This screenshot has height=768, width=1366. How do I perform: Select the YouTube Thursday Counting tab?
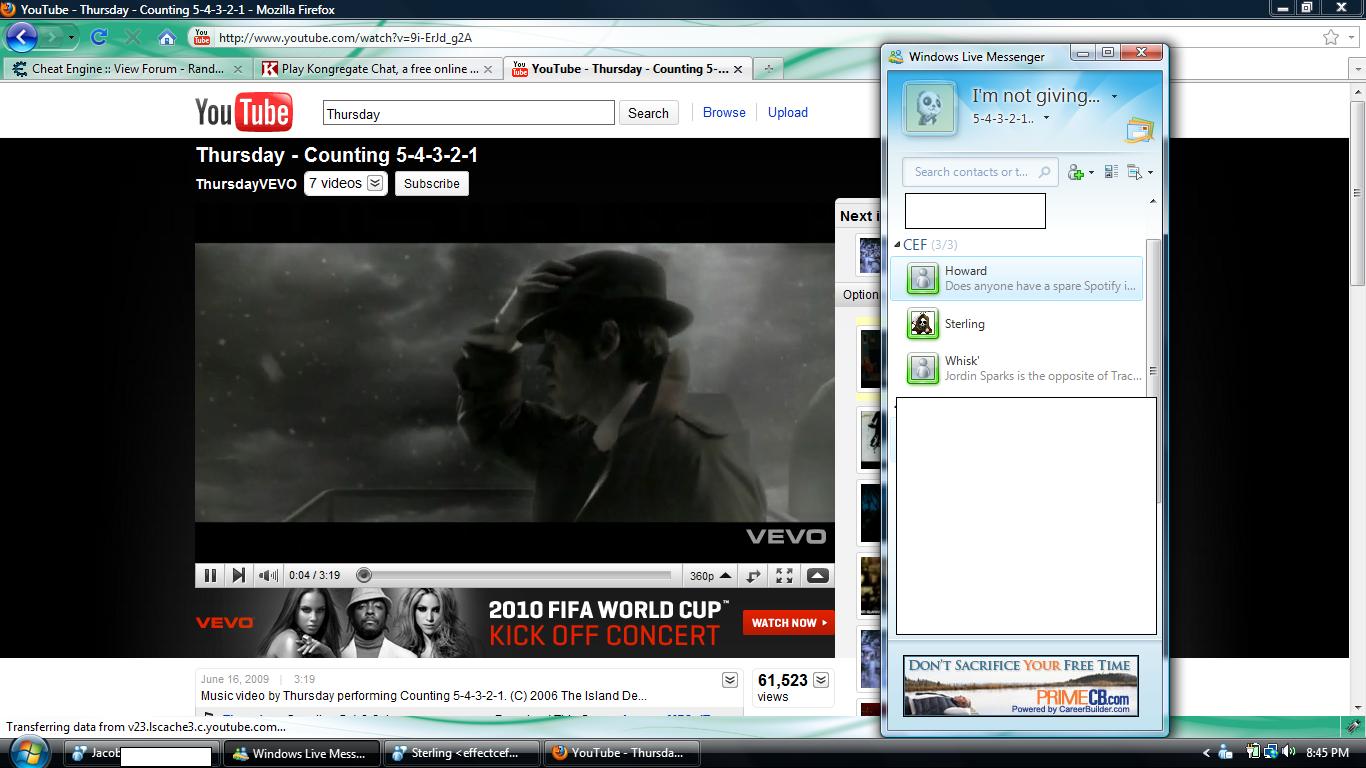(628, 69)
